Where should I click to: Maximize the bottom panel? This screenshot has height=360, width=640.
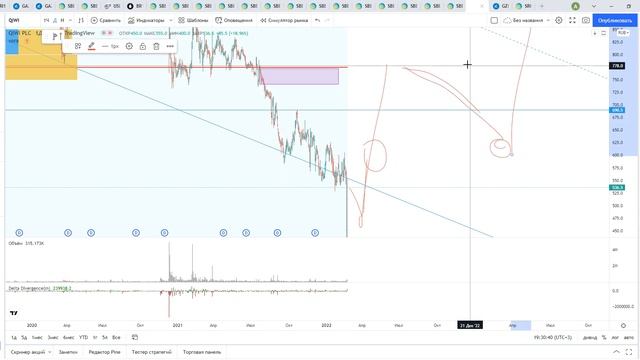pyautogui.click(x=629, y=352)
